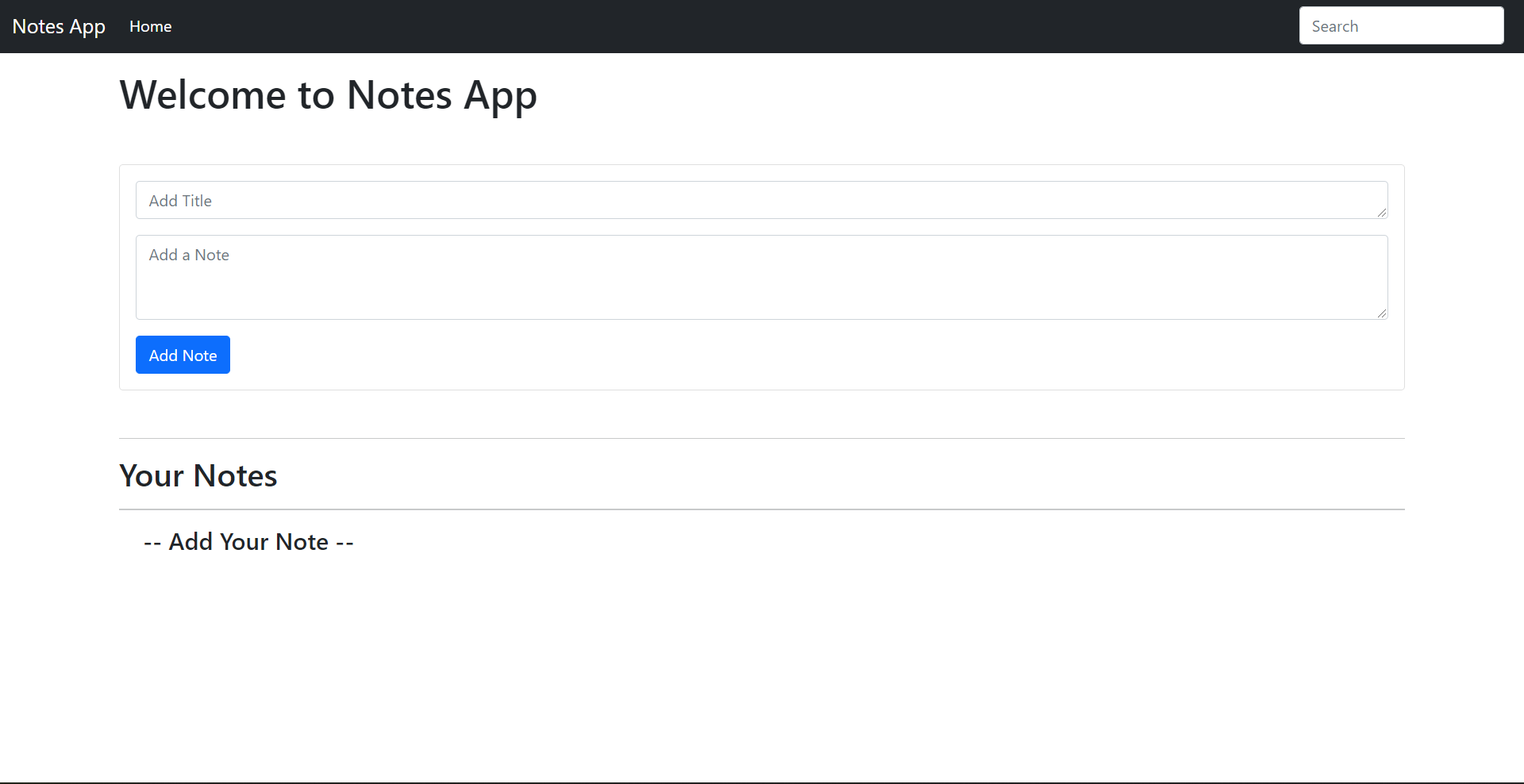Image resolution: width=1524 pixels, height=784 pixels.
Task: Click the resize handle of the note textarea
Action: tap(1384, 313)
